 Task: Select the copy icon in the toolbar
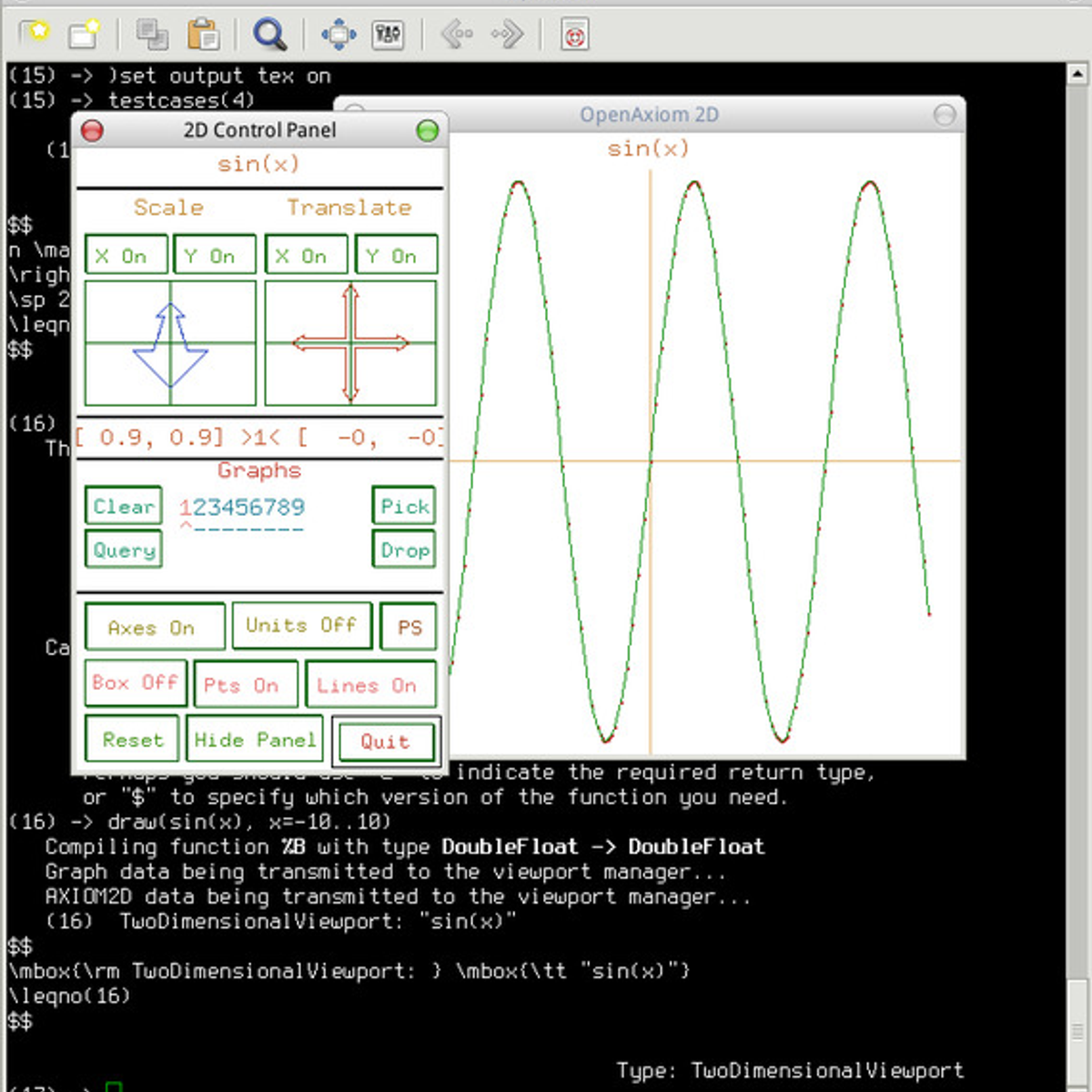pyautogui.click(x=152, y=34)
